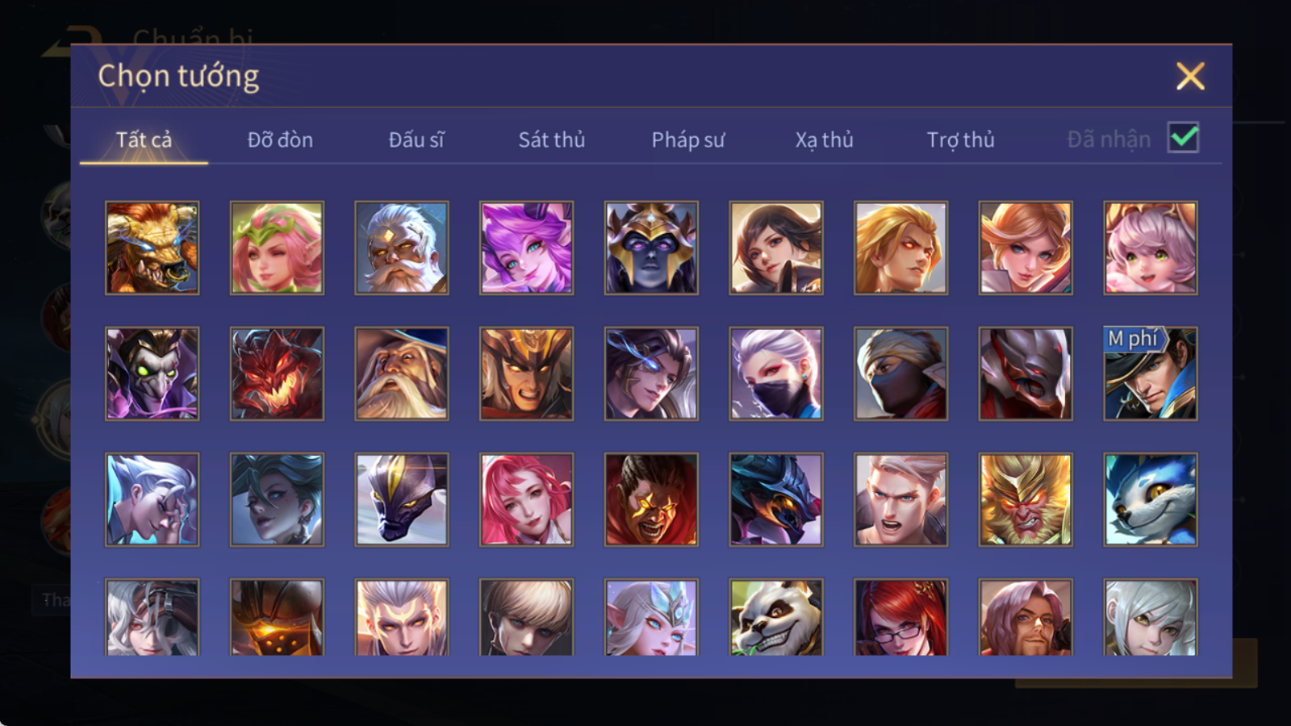Viewport: 1291px width, 726px height.
Task: Open the 'Sát thủ' tab
Action: click(x=551, y=140)
